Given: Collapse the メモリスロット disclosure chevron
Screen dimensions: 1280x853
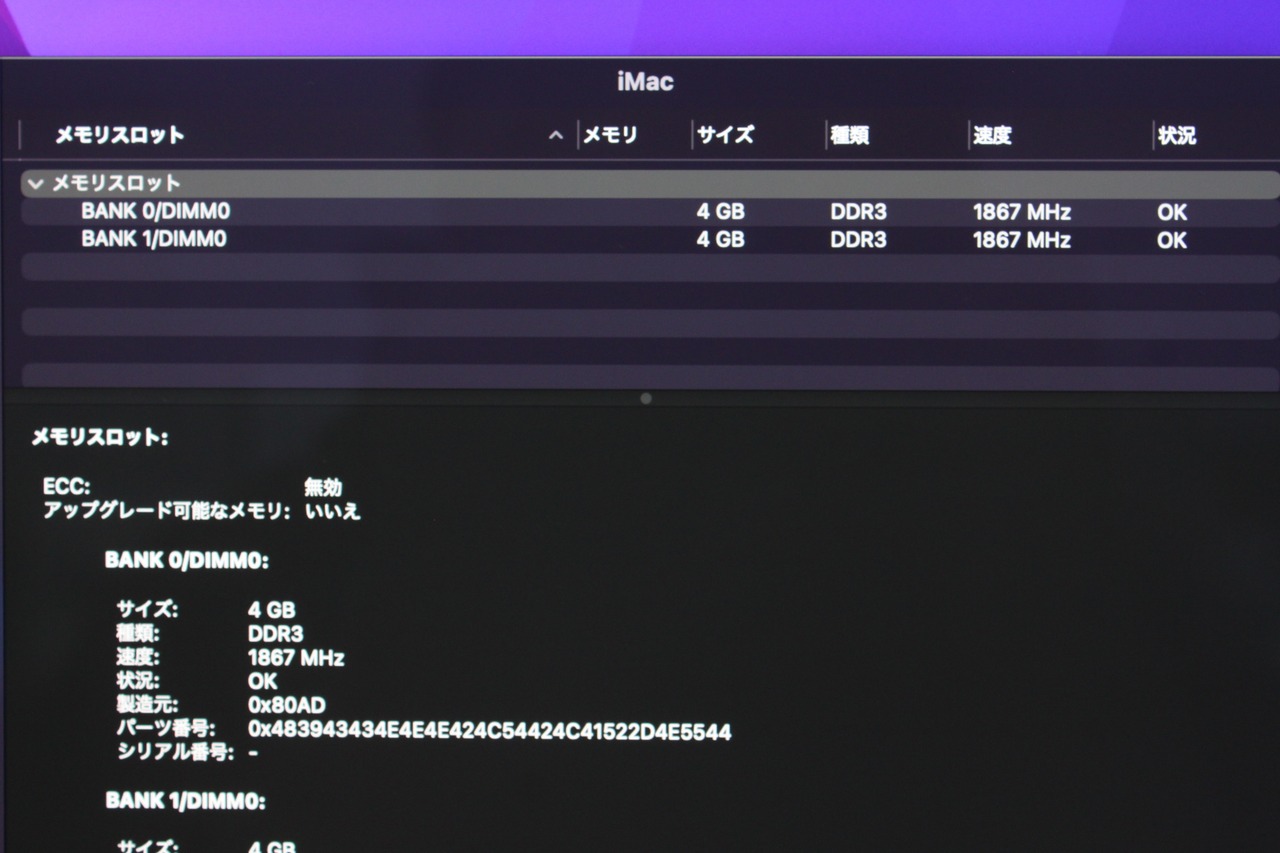Looking at the screenshot, I should coord(36,184).
